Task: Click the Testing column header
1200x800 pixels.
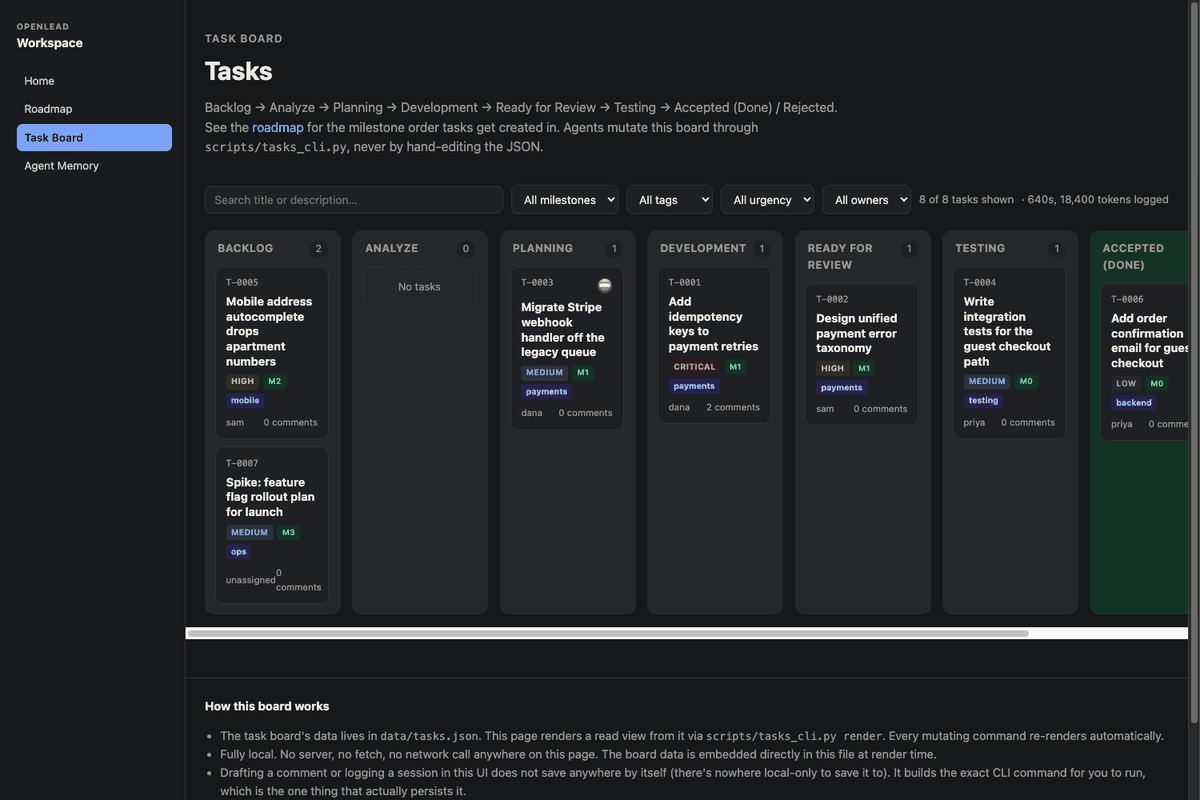Action: 981,248
